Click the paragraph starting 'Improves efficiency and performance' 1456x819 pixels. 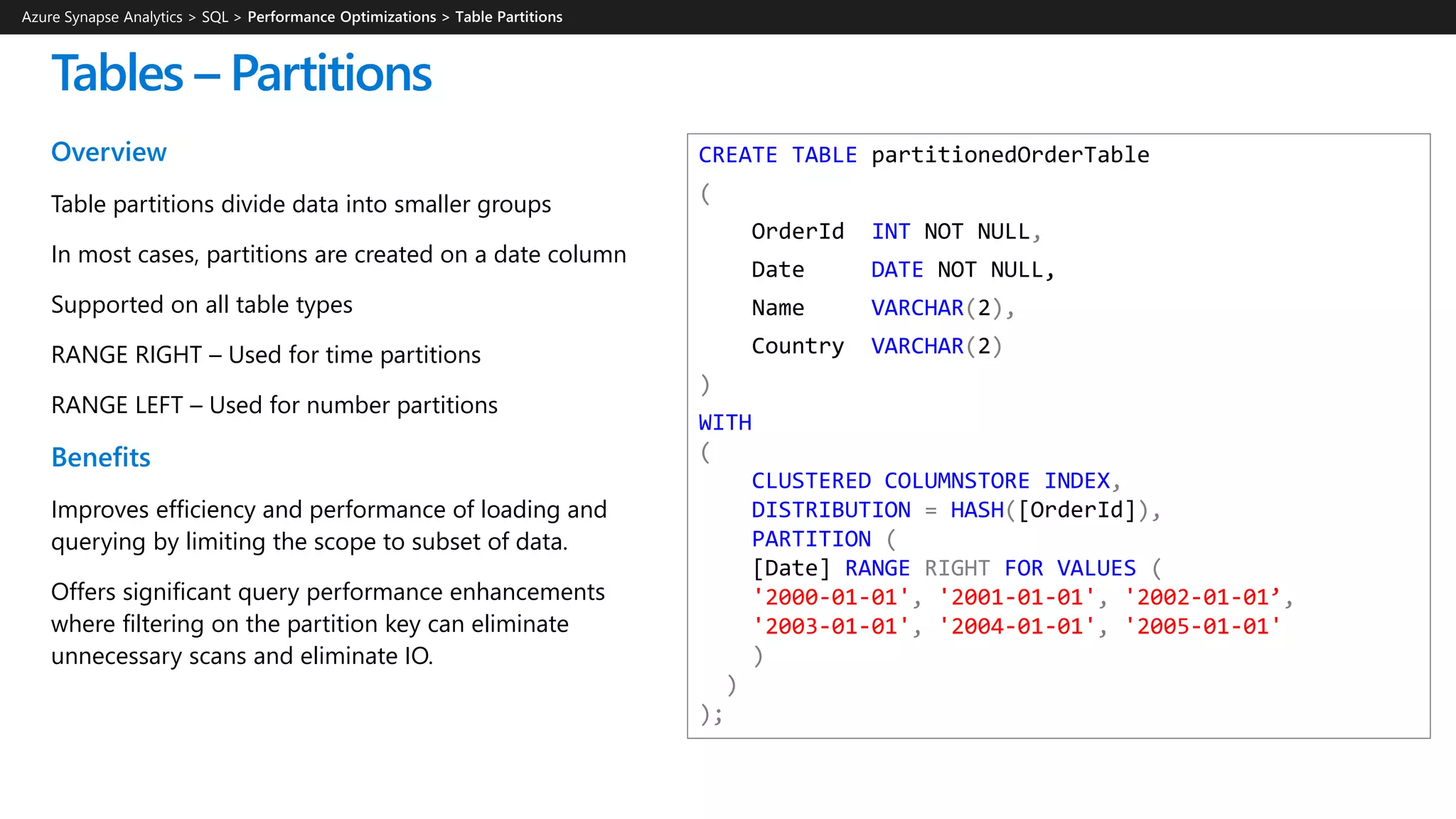pyautogui.click(x=329, y=525)
